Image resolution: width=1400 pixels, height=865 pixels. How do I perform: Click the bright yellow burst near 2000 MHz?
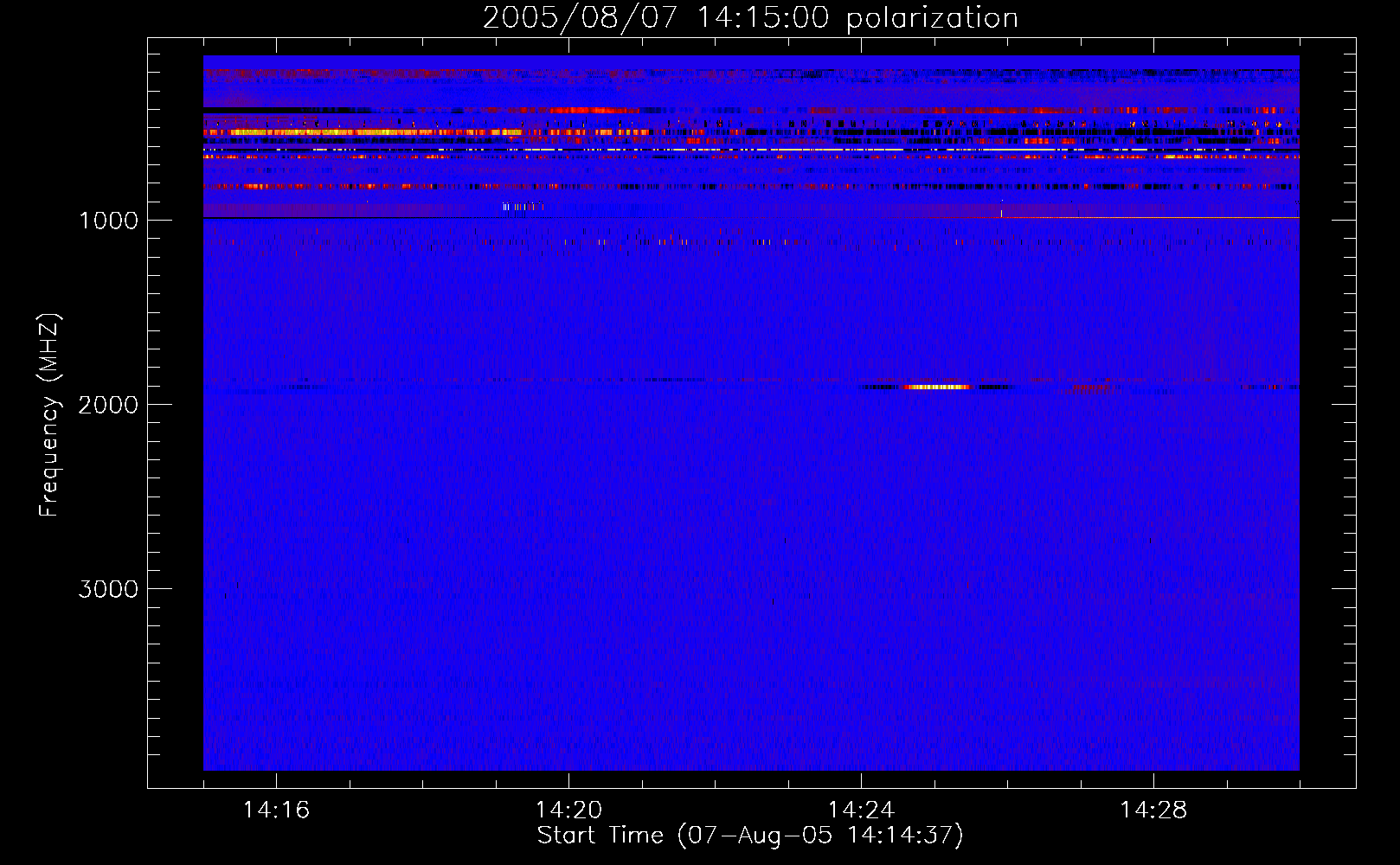(x=937, y=387)
